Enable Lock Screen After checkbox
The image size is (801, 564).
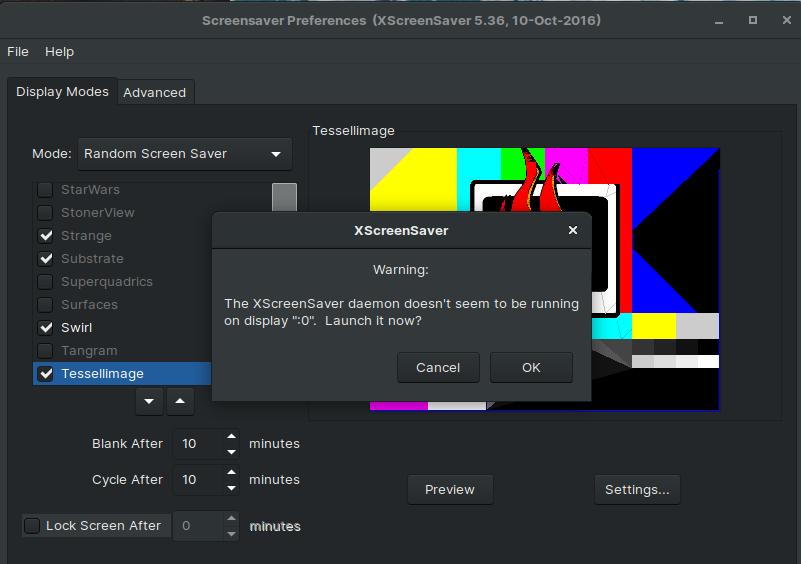pyautogui.click(x=32, y=526)
